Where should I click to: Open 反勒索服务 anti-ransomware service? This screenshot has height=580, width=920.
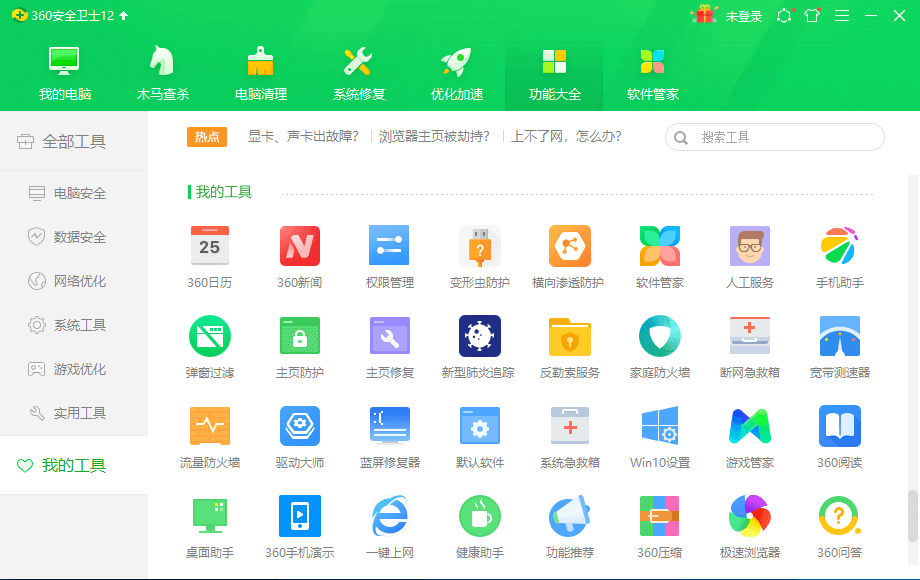click(x=569, y=347)
